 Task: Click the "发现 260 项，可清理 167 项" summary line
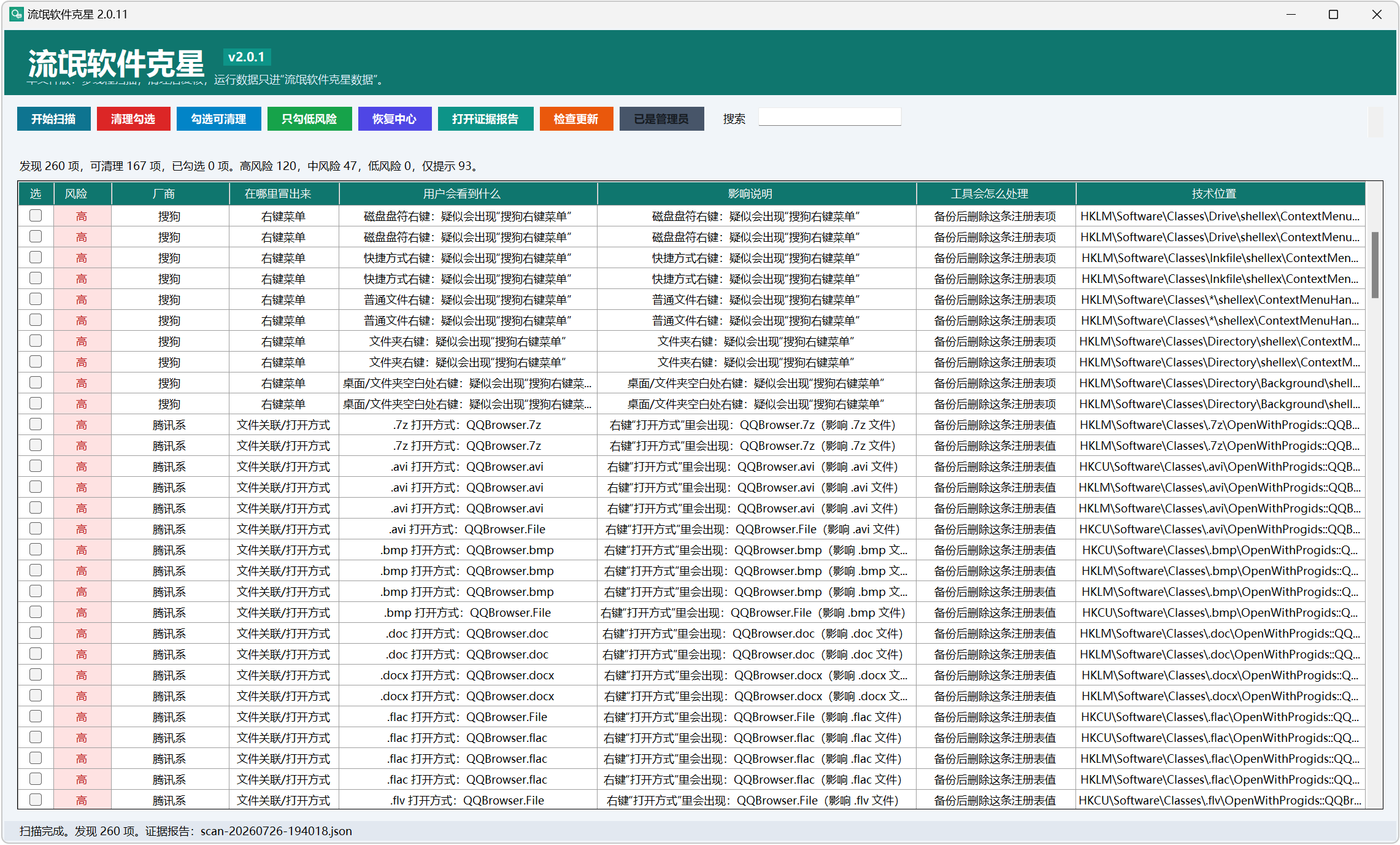[x=248, y=166]
